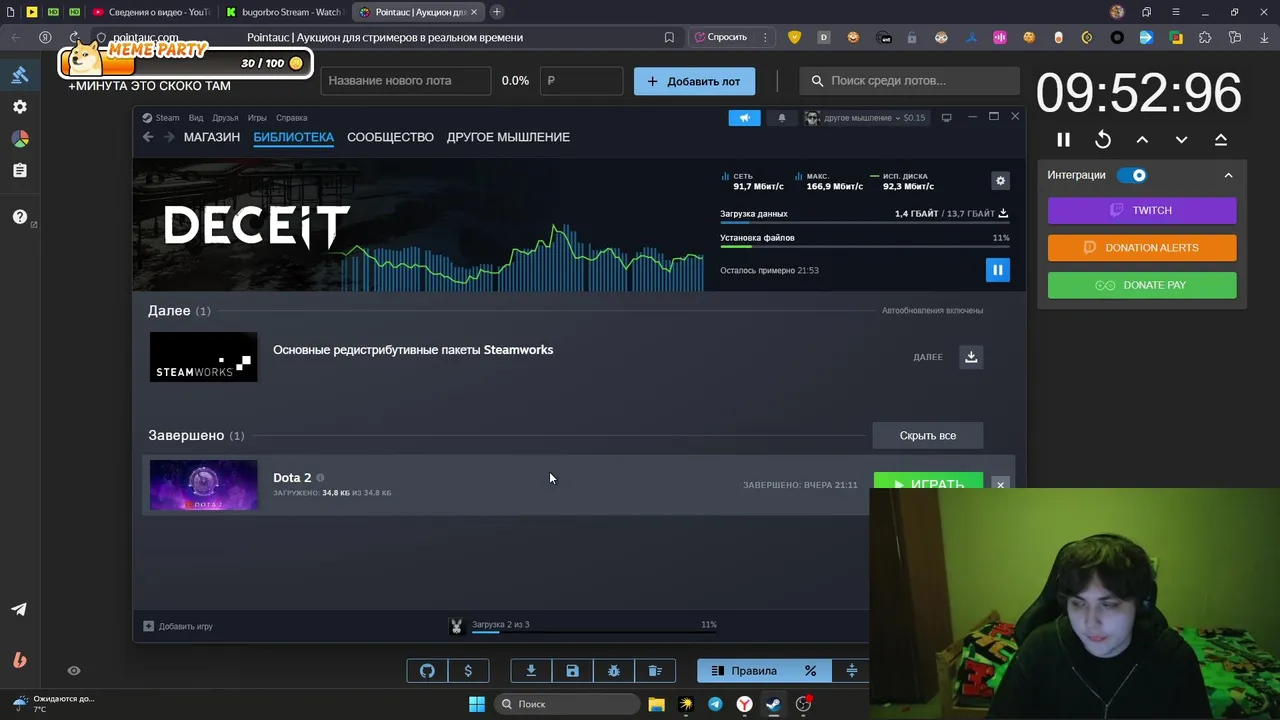1280x720 pixels.
Task: Click timer double-up arrow icon
Action: click(x=1221, y=140)
